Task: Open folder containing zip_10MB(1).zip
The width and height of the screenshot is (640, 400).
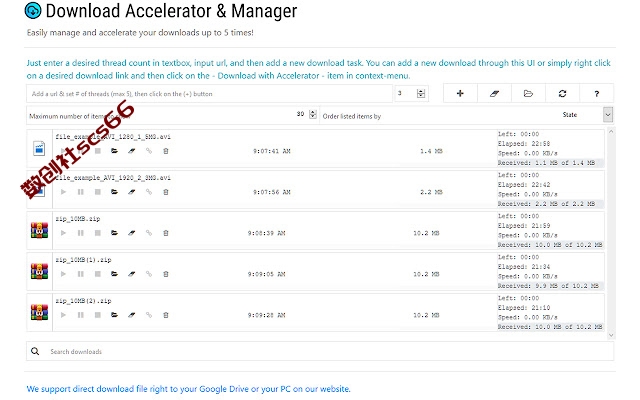Action: (114, 274)
